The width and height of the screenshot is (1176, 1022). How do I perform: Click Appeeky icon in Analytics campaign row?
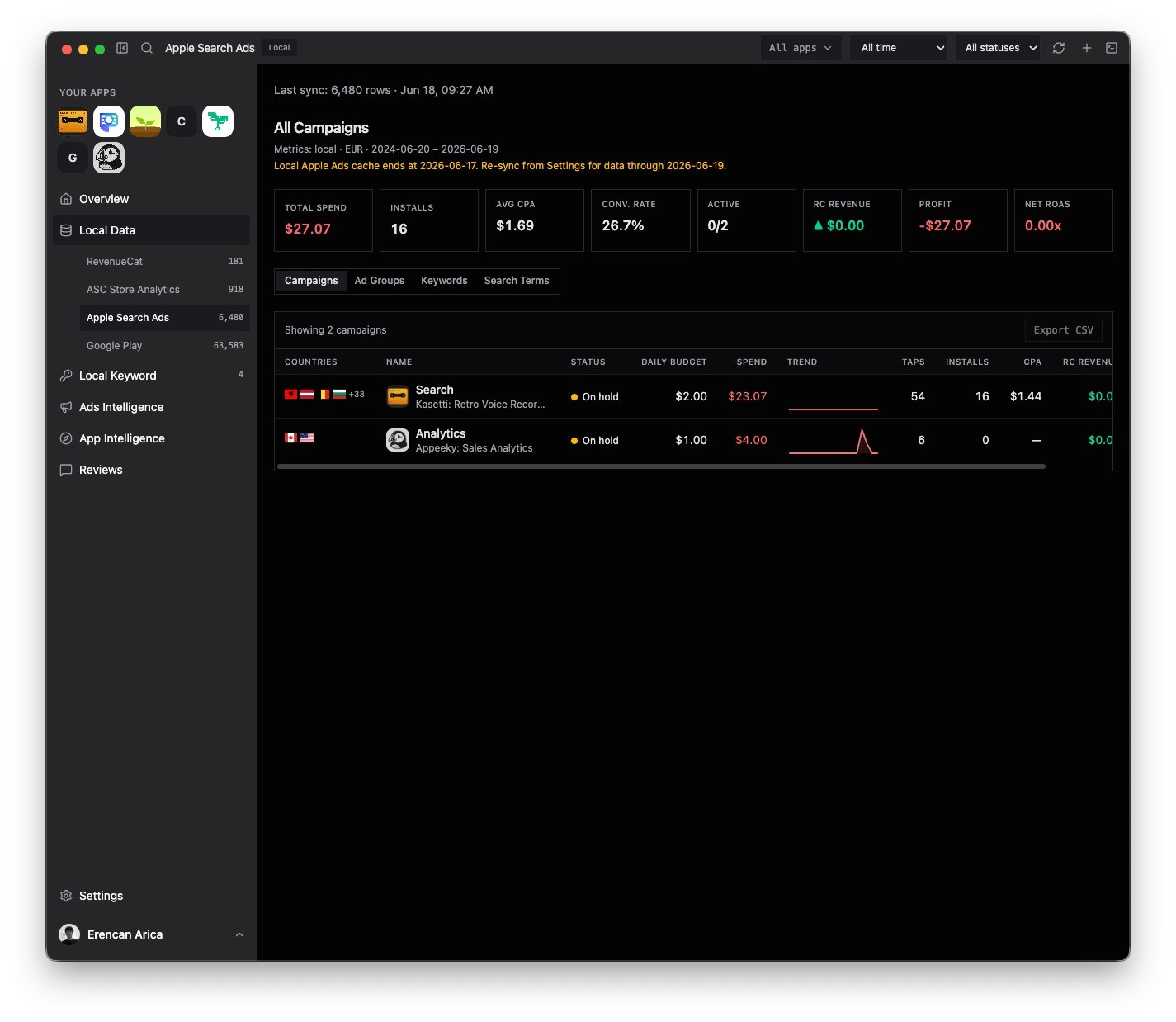pyautogui.click(x=398, y=440)
